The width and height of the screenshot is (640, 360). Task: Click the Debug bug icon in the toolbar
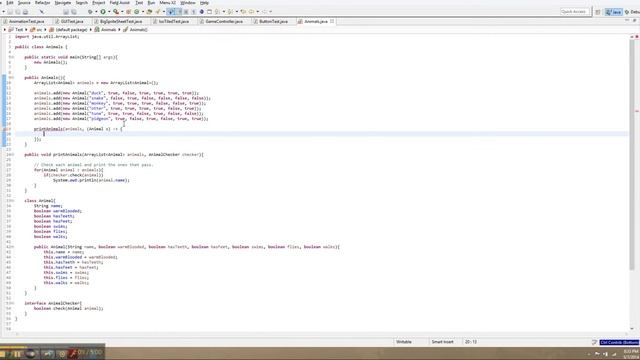[x=90, y=12]
